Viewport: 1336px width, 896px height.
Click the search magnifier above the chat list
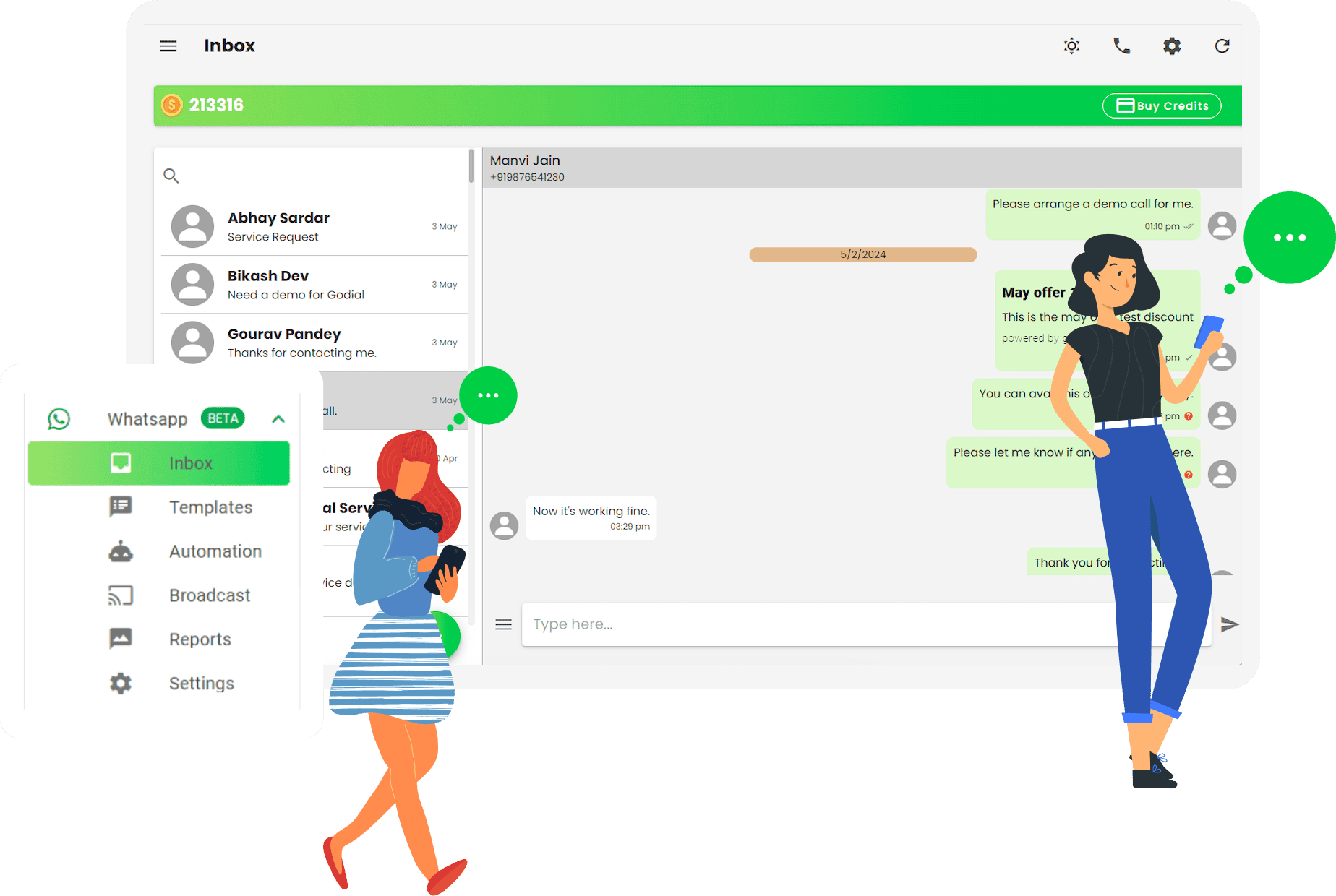[171, 175]
